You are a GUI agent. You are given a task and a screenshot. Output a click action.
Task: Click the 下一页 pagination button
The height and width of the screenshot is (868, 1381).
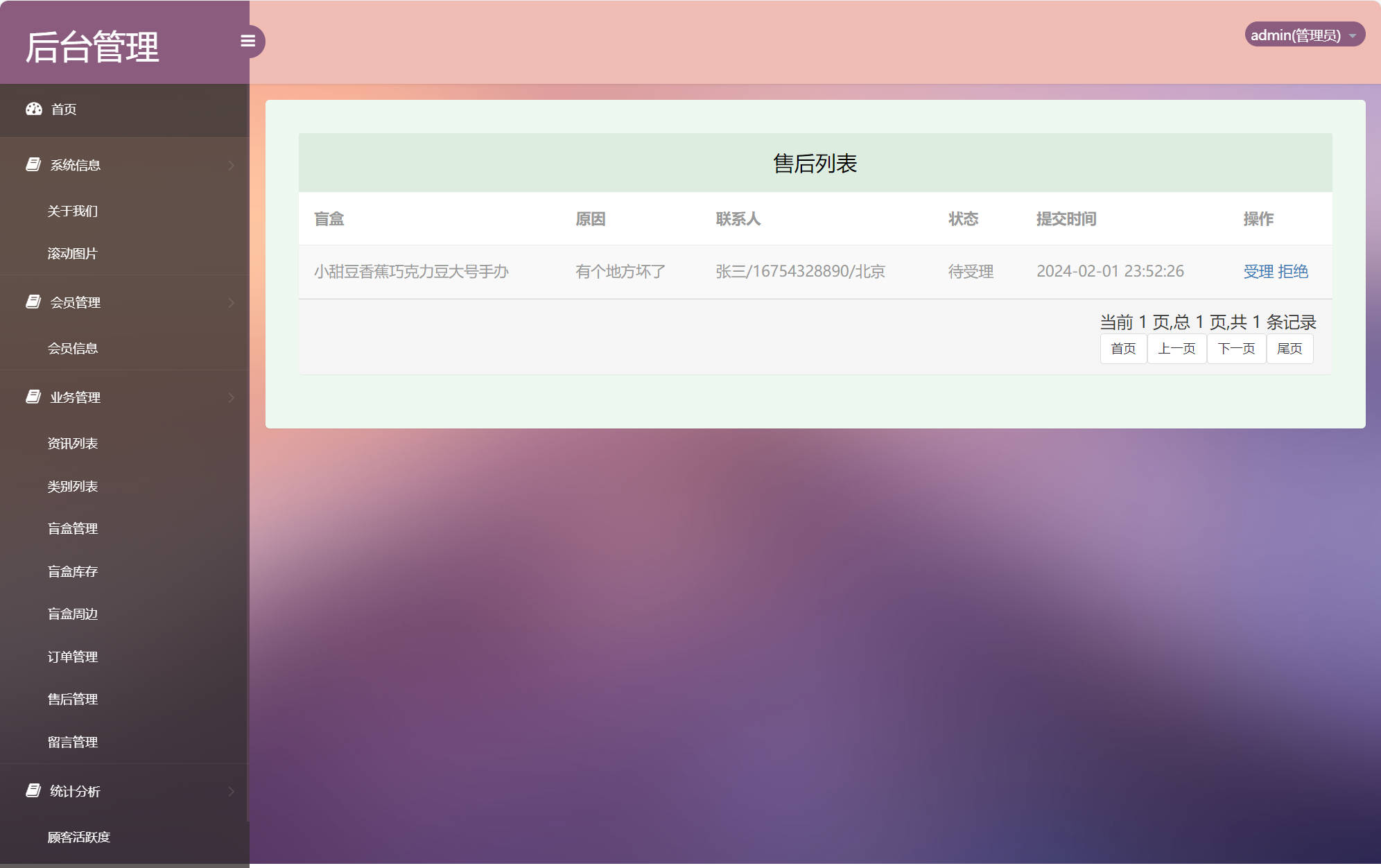pyautogui.click(x=1236, y=349)
